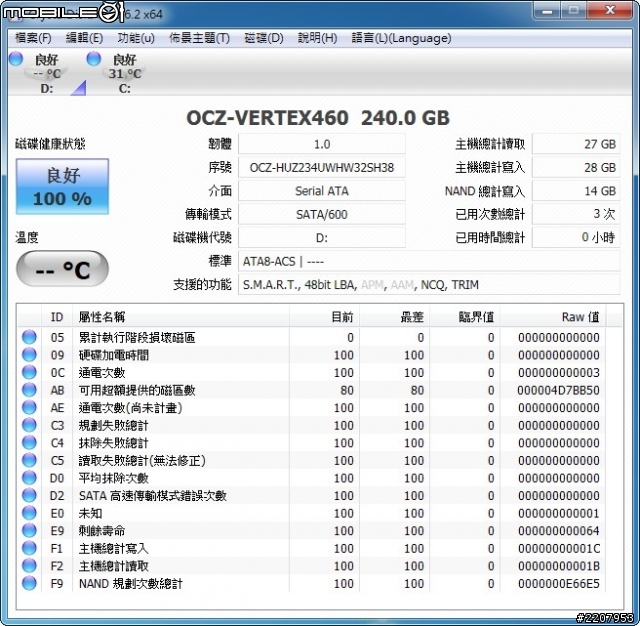Click raw value 000000000064
Screen dimensions: 640x626
pyautogui.click(x=558, y=531)
